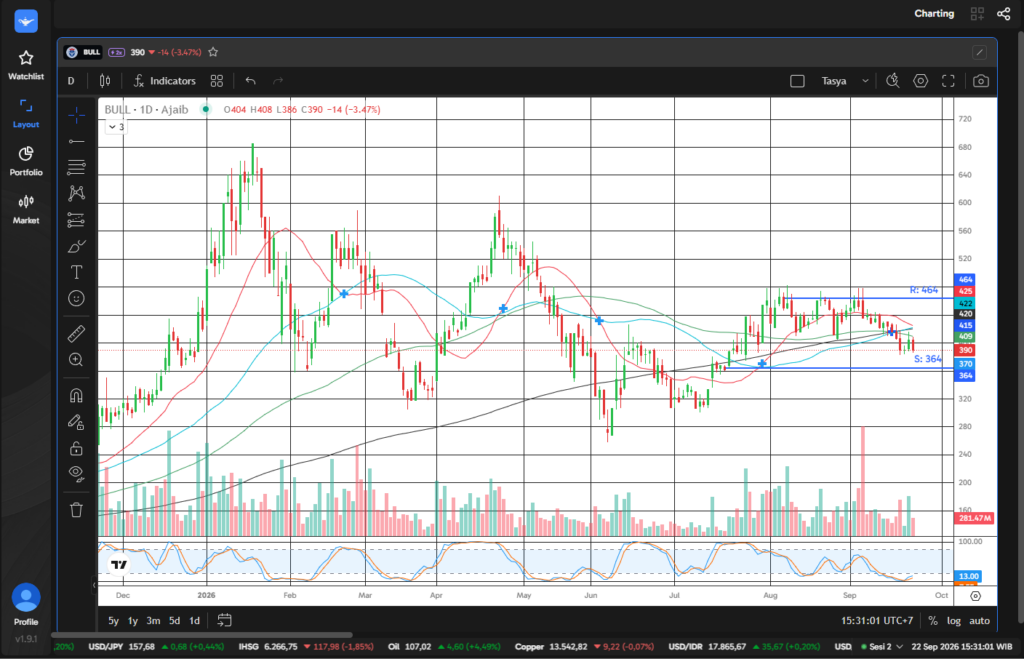Select the forecasting position tool

click(76, 220)
